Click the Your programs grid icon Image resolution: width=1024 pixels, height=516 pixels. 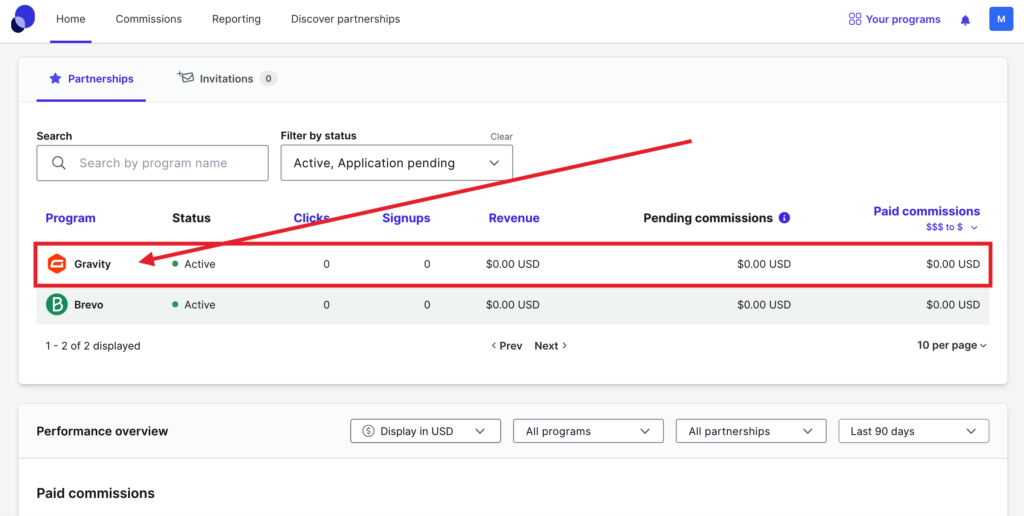pos(854,19)
